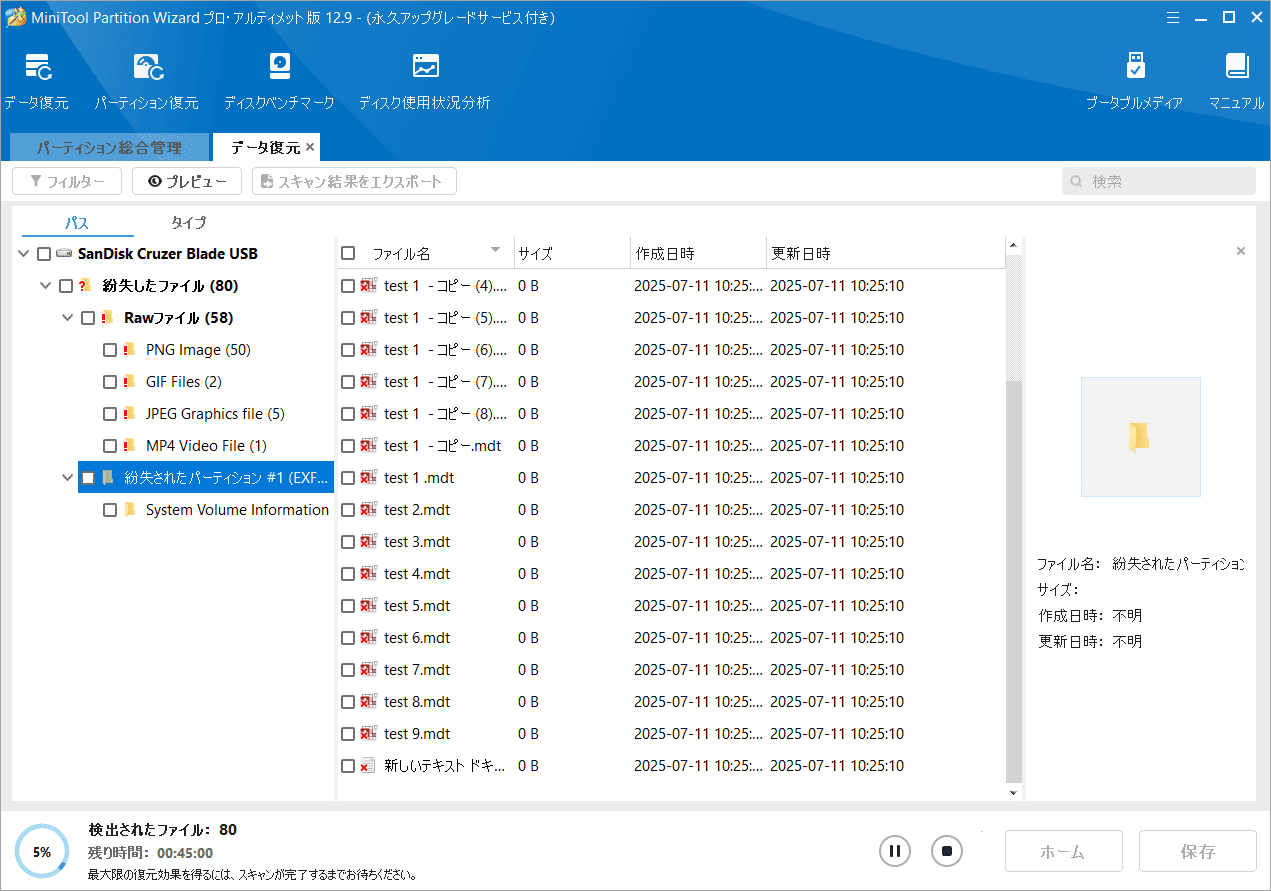Image resolution: width=1271 pixels, height=891 pixels.
Task: Click the MiniTool app logo in title bar
Action: pyautogui.click(x=15, y=17)
